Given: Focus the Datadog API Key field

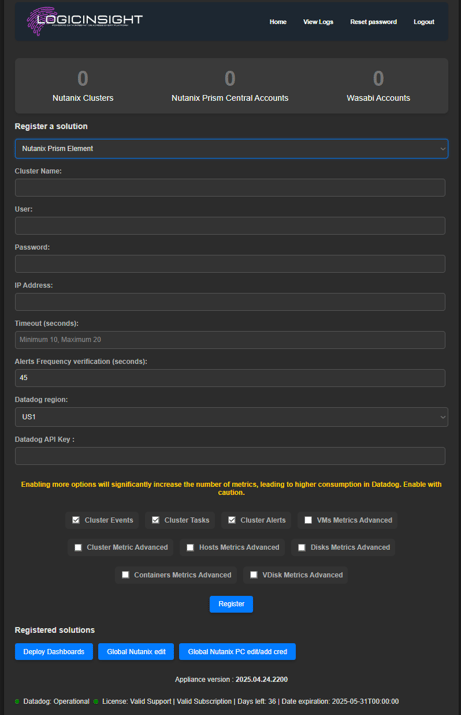Looking at the screenshot, I should pos(230,456).
